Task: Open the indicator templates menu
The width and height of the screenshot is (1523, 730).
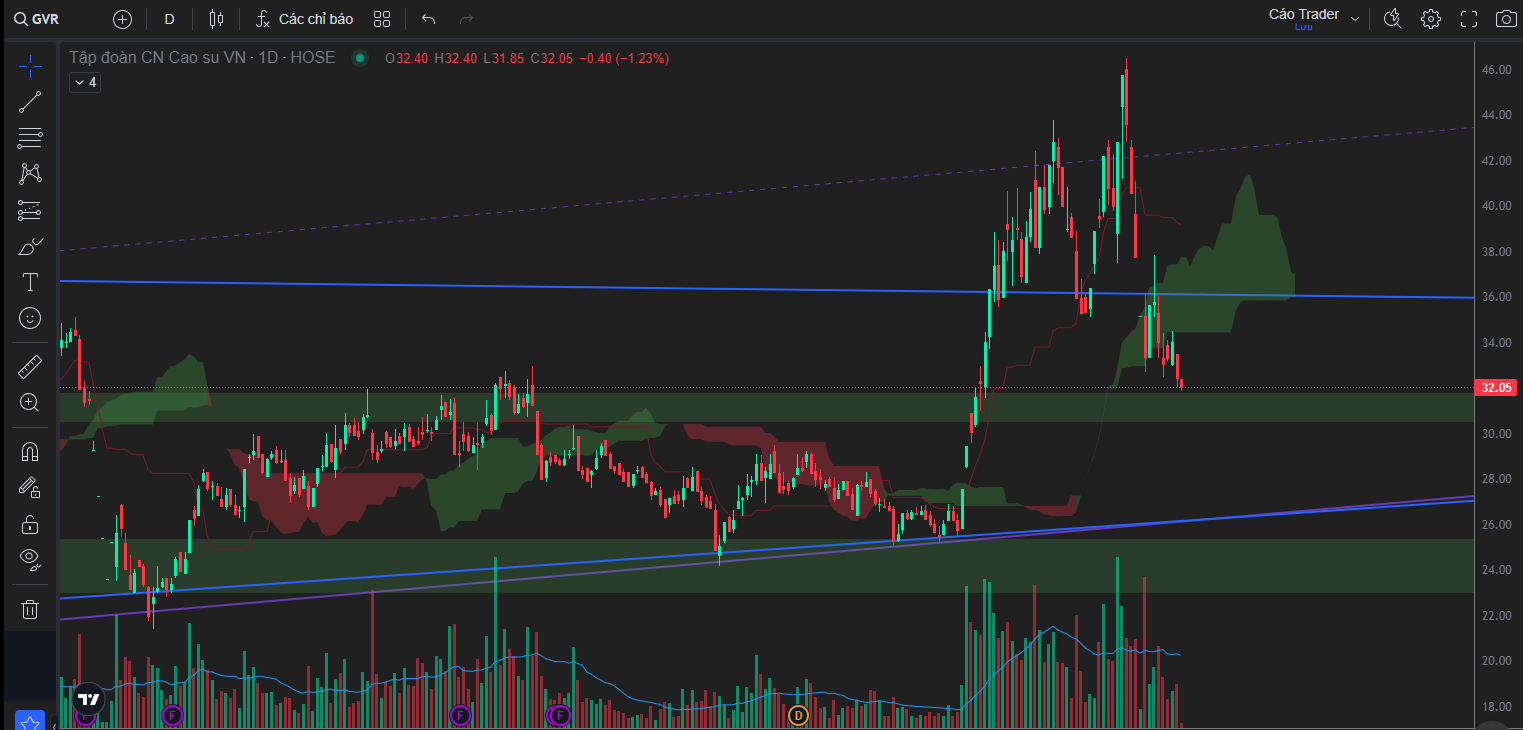Action: tap(381, 19)
